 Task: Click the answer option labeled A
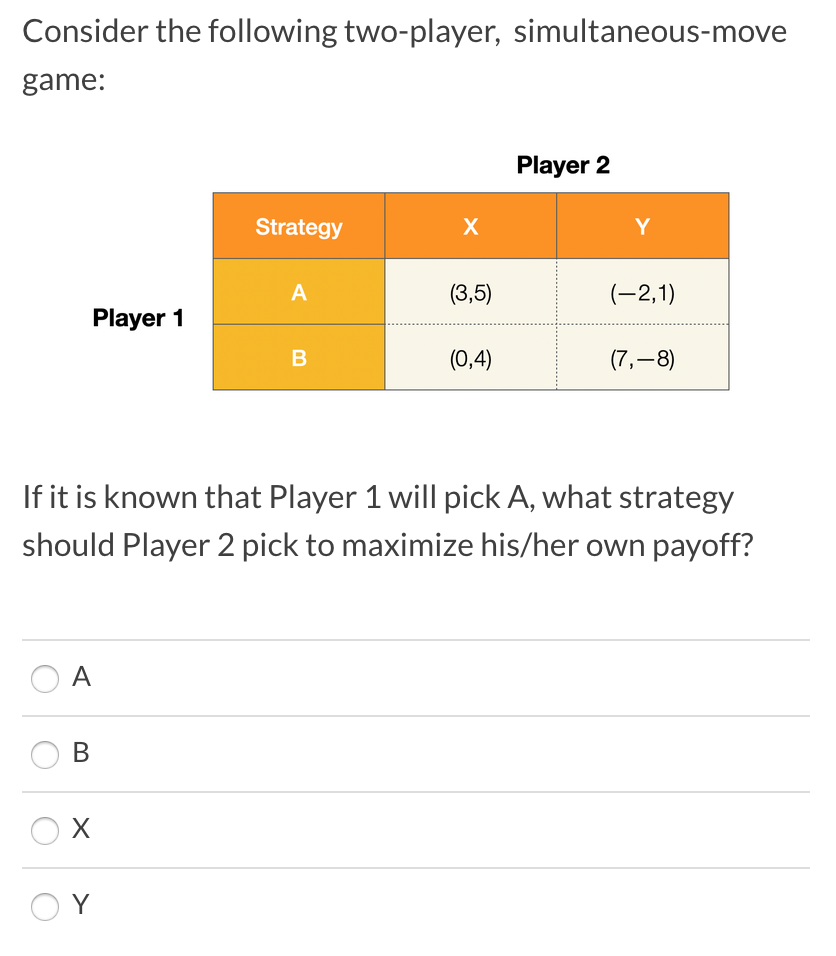pyautogui.click(x=80, y=677)
